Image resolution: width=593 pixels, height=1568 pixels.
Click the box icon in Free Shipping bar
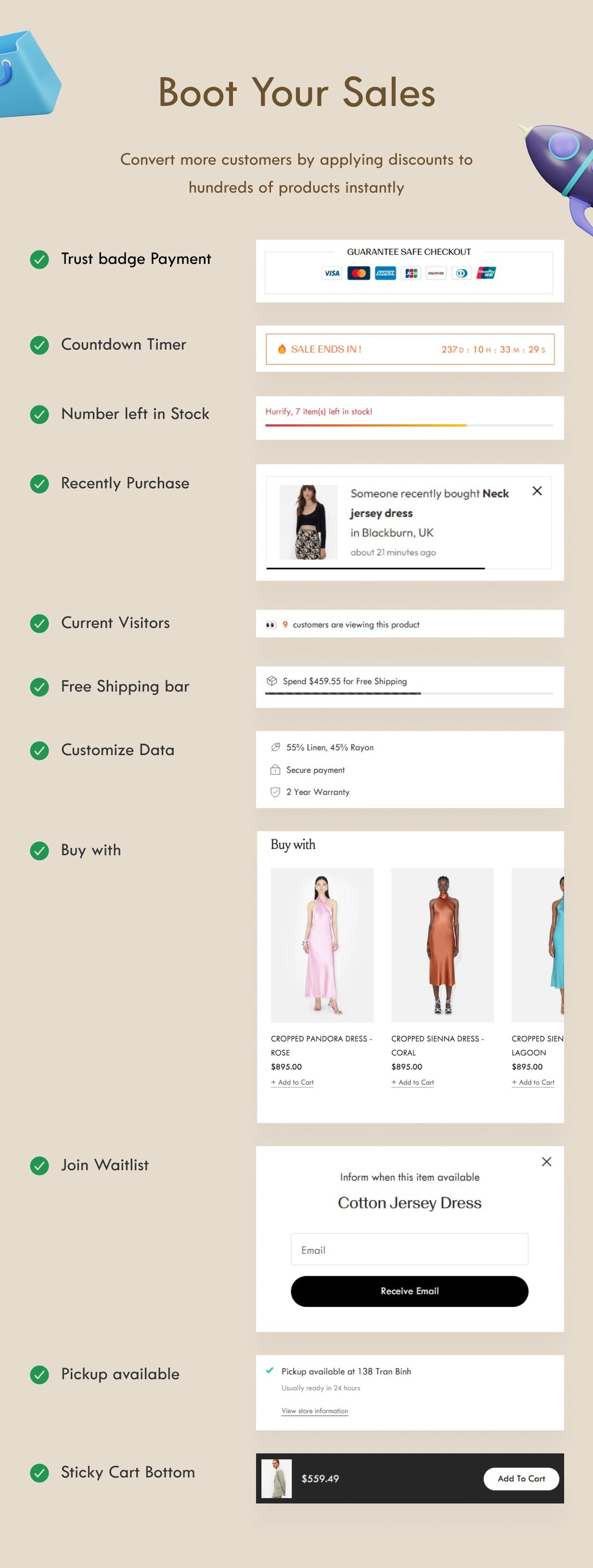click(x=272, y=681)
